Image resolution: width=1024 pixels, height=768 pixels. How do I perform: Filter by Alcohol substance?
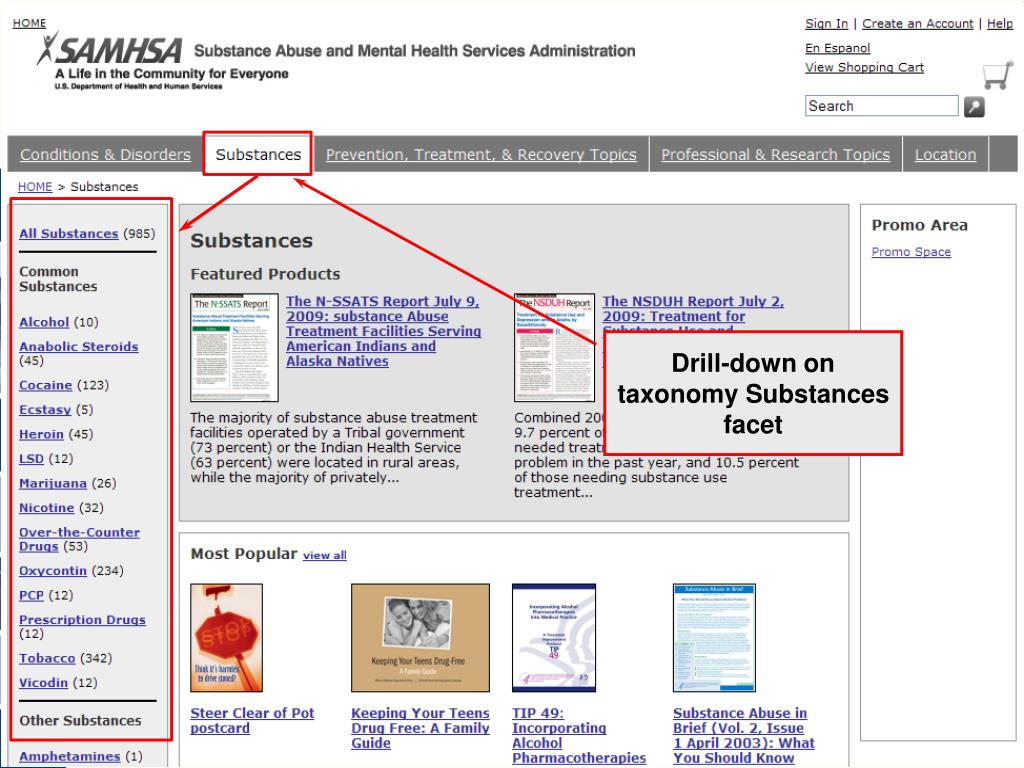point(44,322)
